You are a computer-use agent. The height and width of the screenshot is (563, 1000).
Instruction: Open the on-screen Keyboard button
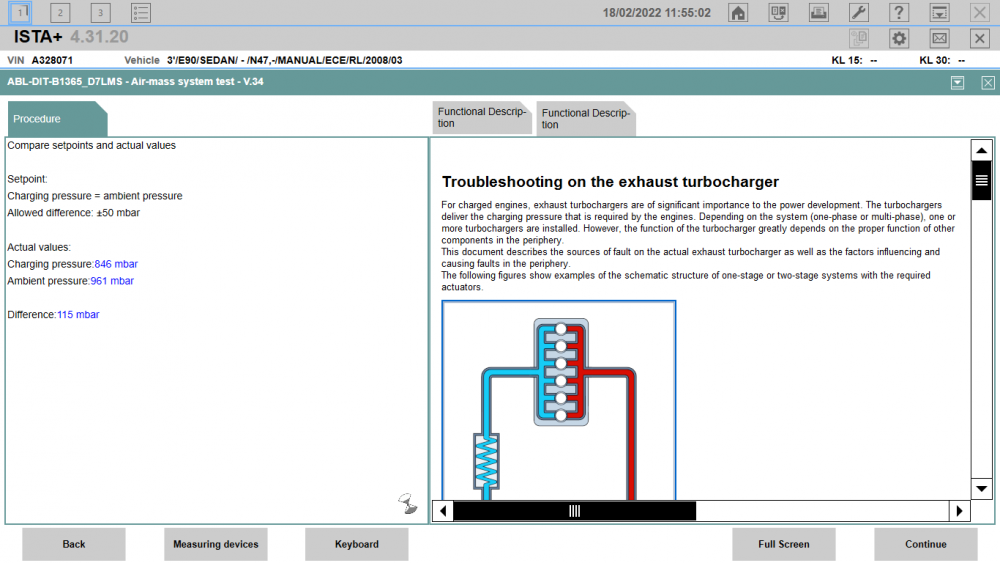357,544
